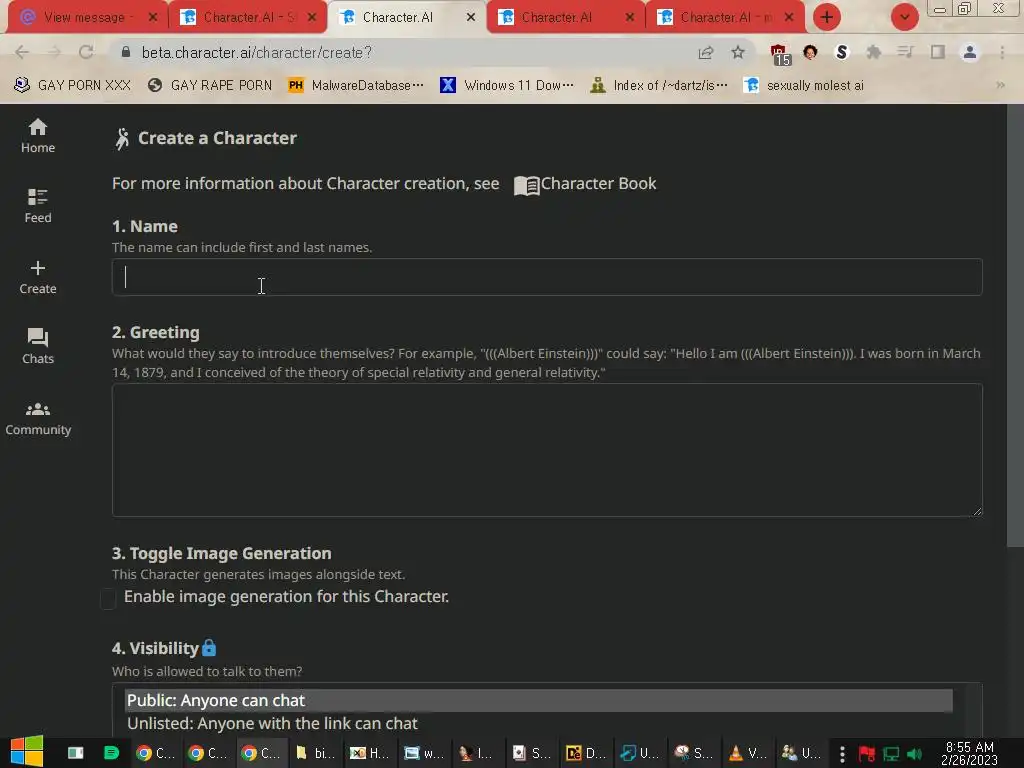Screen dimensions: 1024x768
Task: Click the volume speaker tray icon
Action: point(914,754)
